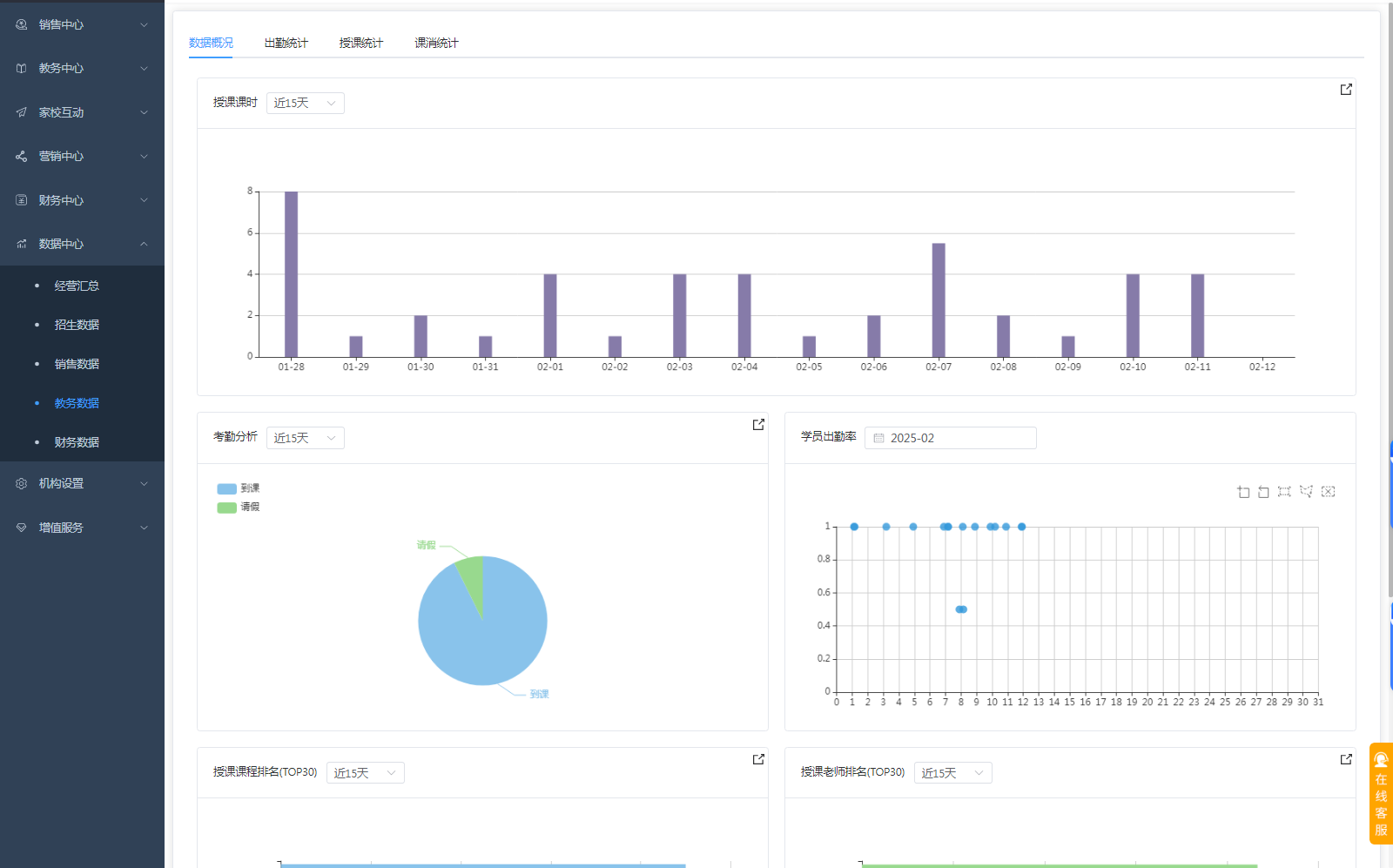Screen dimensions: 1393x868
Task: Click the 教务中心 book icon
Action: coord(22,68)
